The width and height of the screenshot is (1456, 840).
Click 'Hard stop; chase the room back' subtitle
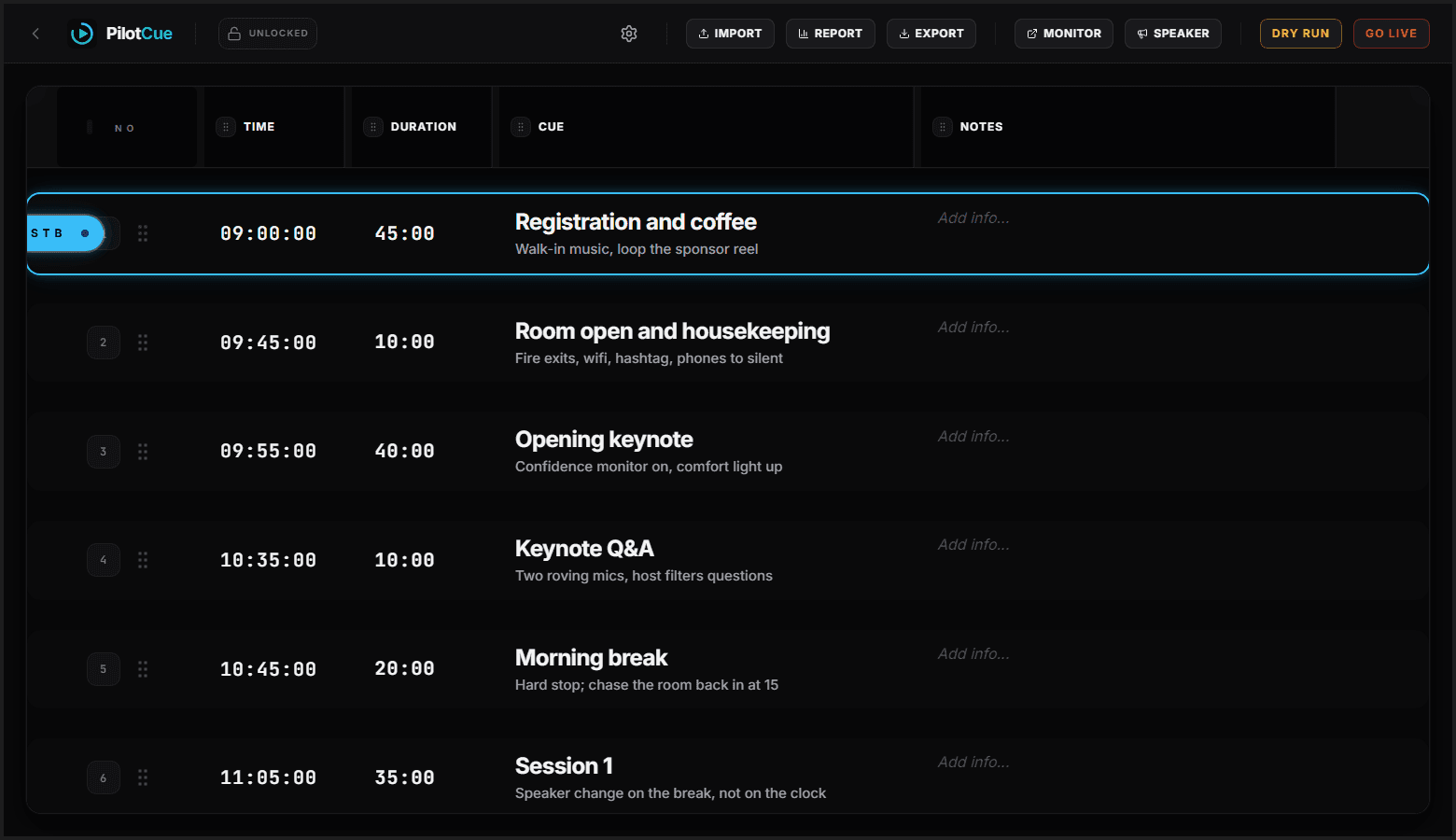point(647,685)
